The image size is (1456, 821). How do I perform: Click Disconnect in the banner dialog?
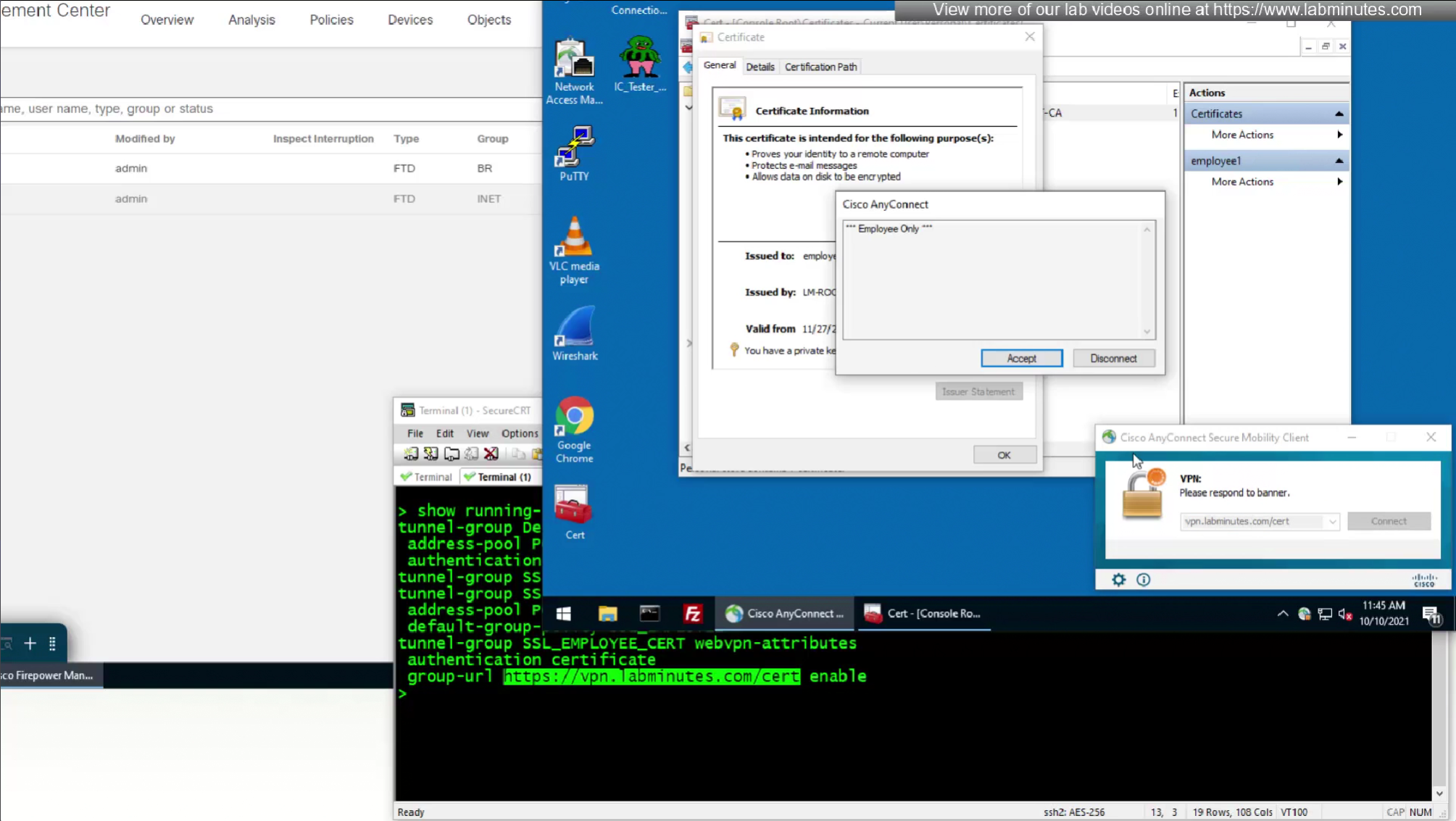tap(1112, 359)
